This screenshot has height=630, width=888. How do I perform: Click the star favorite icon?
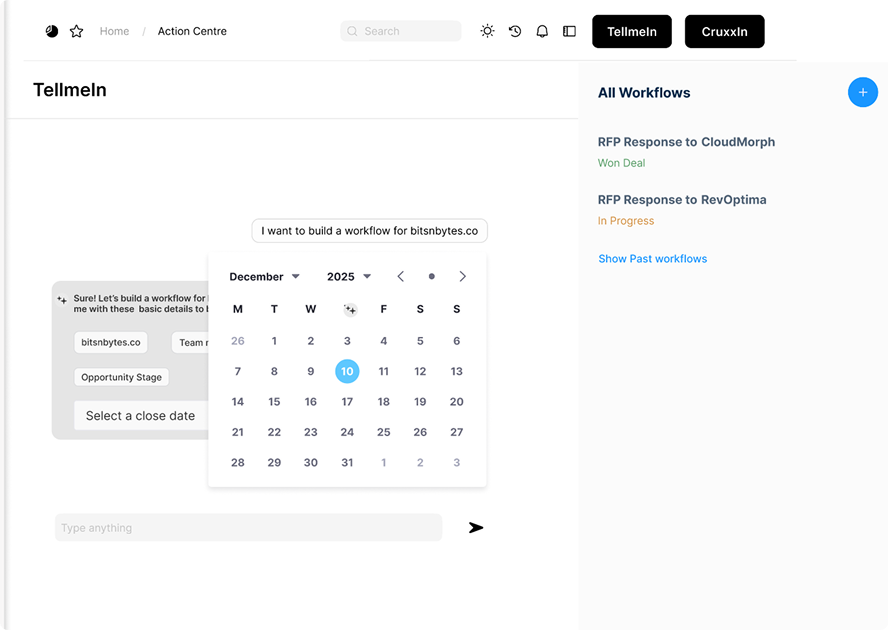coord(76,31)
